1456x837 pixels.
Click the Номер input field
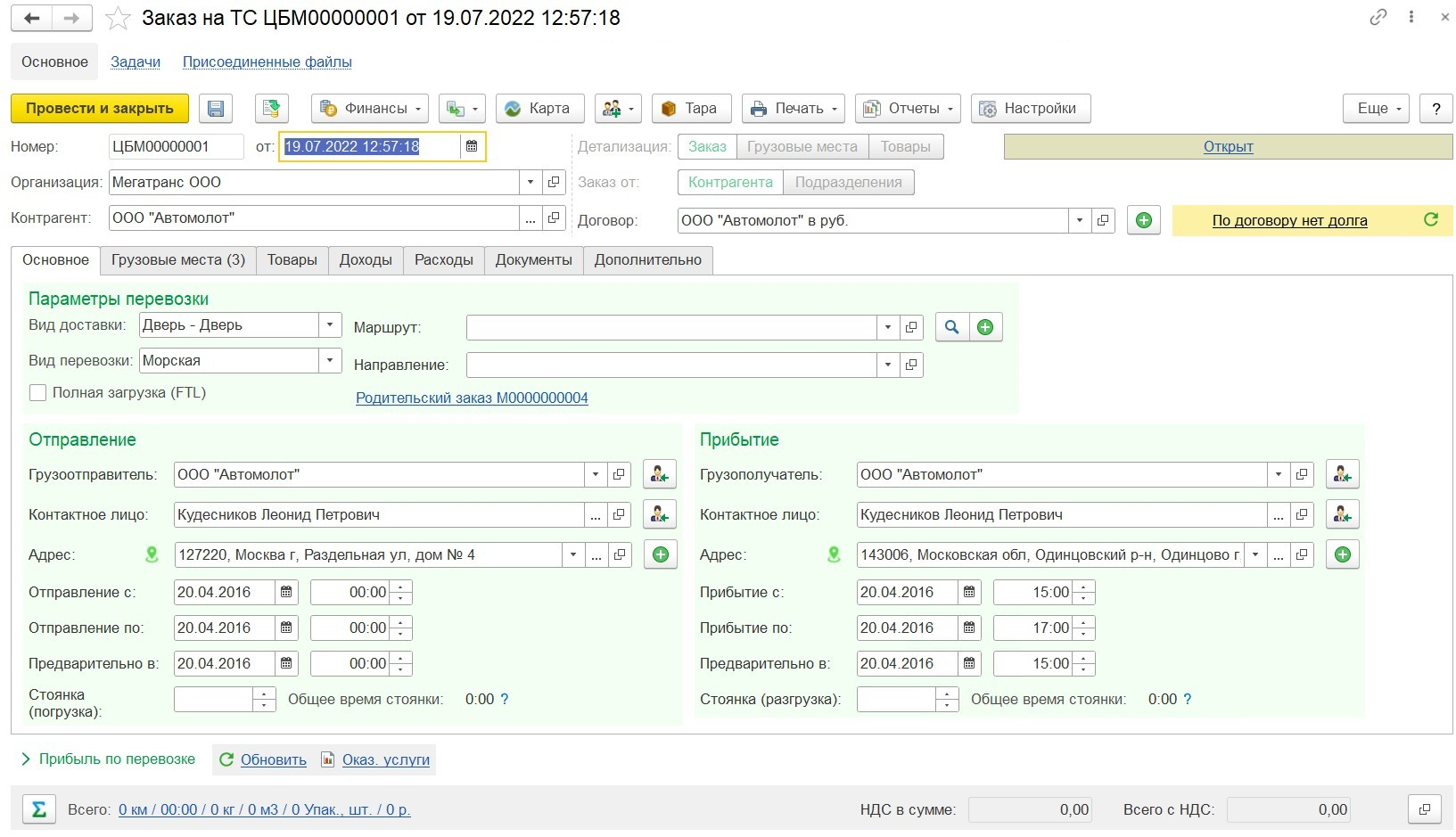[176, 146]
